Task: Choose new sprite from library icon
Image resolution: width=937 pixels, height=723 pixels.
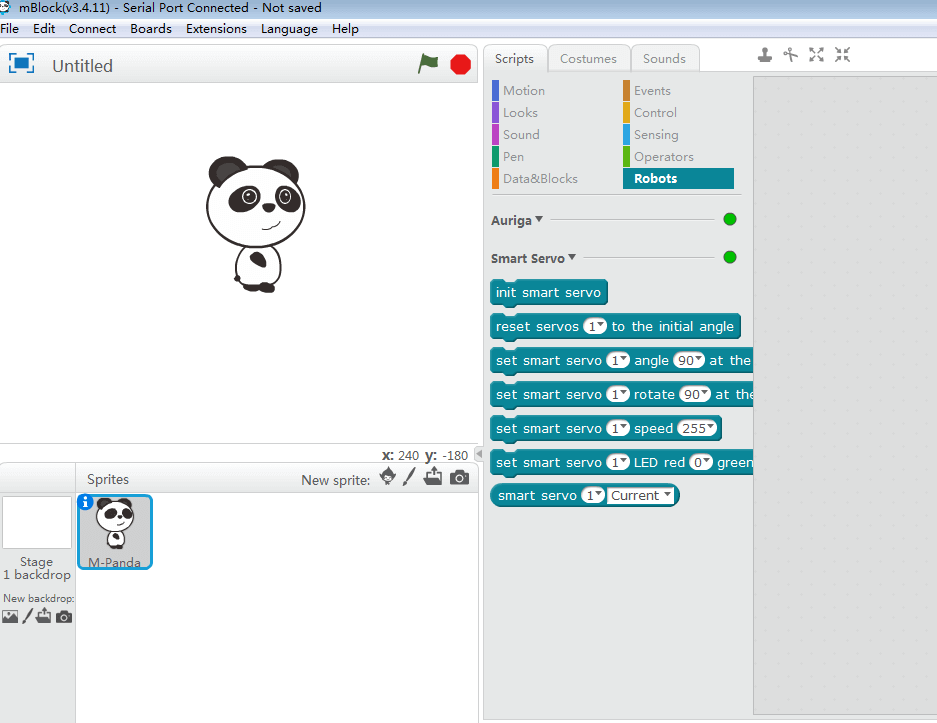Action: [x=388, y=477]
